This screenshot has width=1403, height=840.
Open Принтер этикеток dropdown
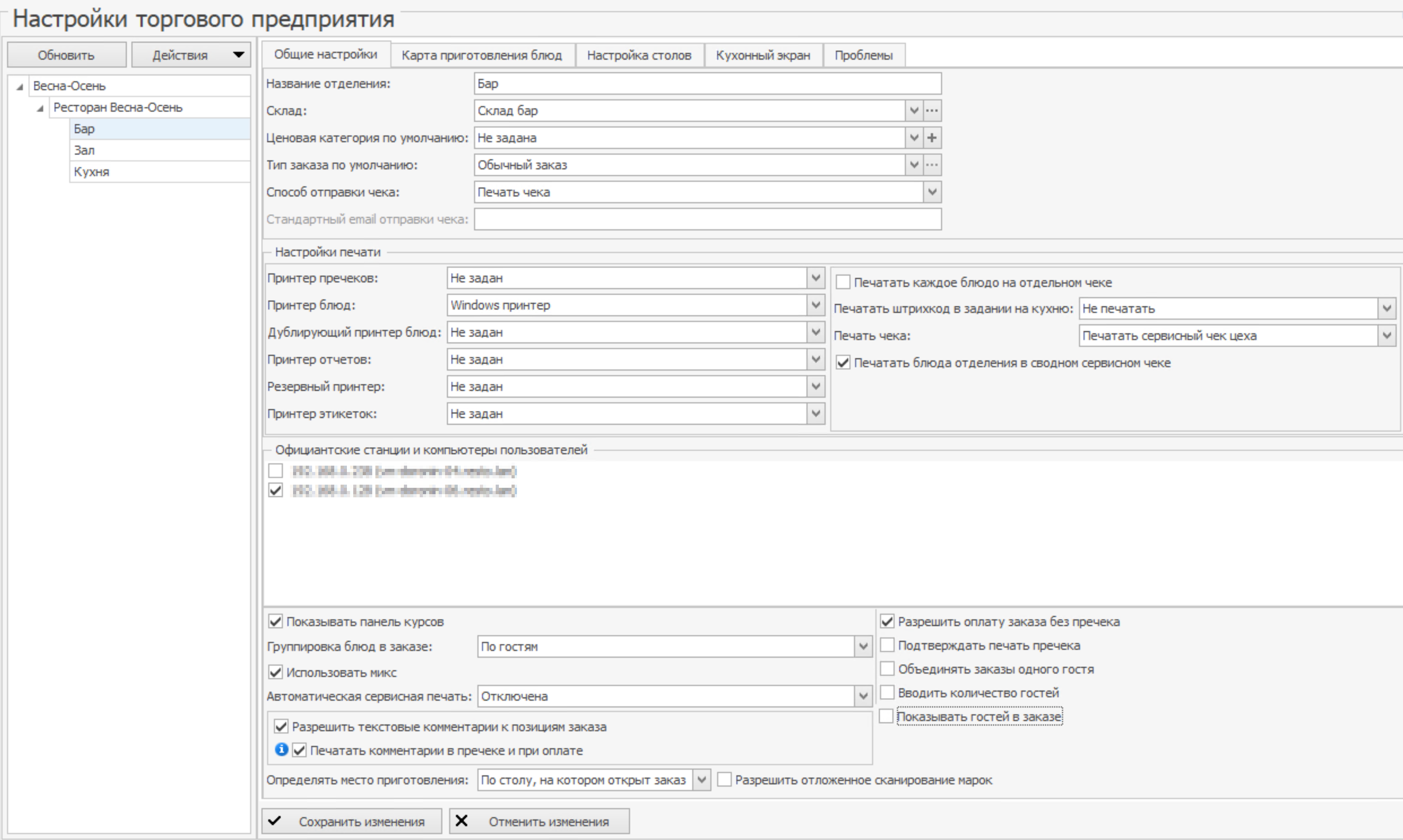coord(815,414)
